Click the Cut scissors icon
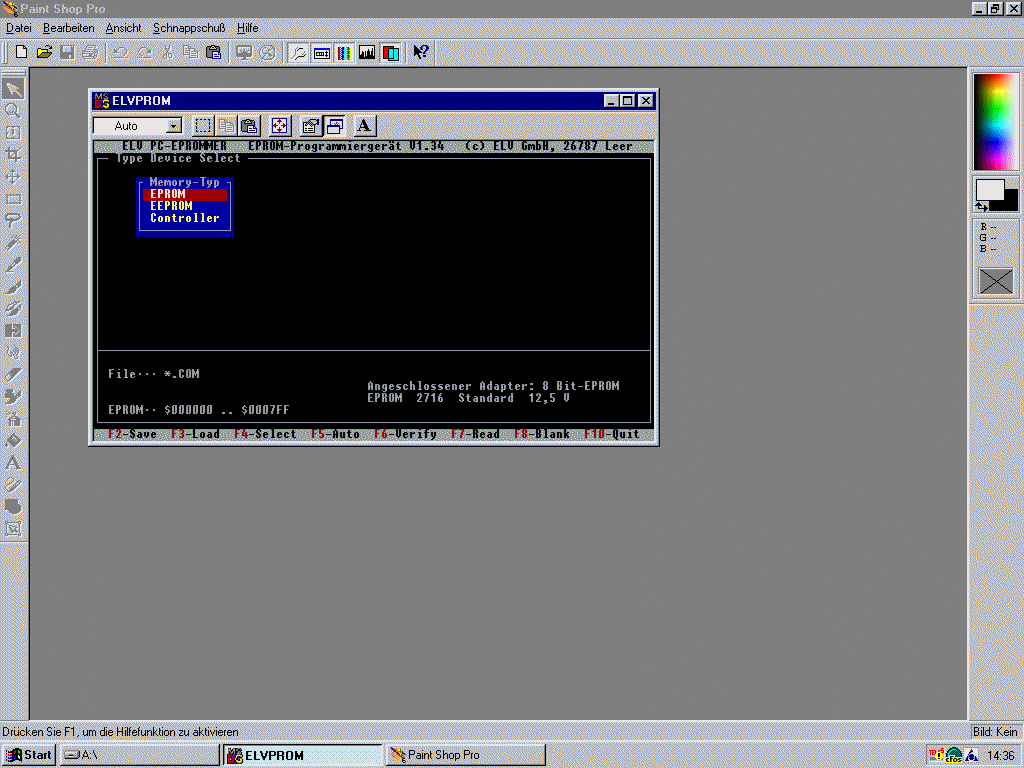Image resolution: width=1024 pixels, height=768 pixels. (168, 52)
